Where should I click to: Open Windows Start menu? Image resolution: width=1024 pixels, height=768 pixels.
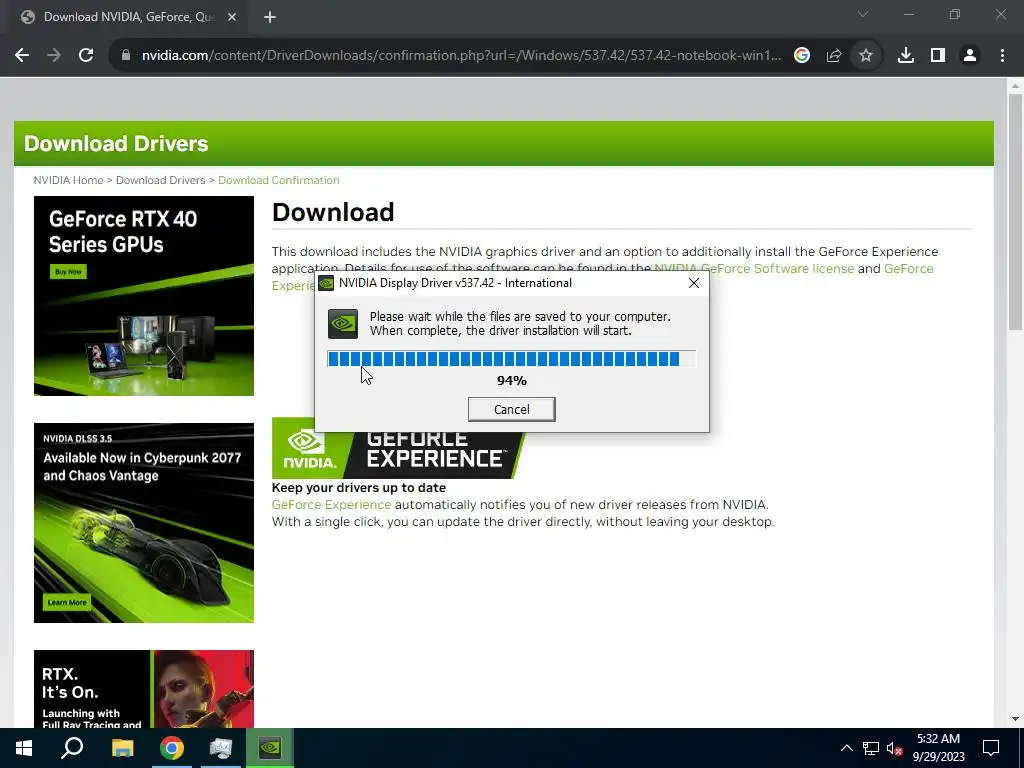pyautogui.click(x=24, y=748)
